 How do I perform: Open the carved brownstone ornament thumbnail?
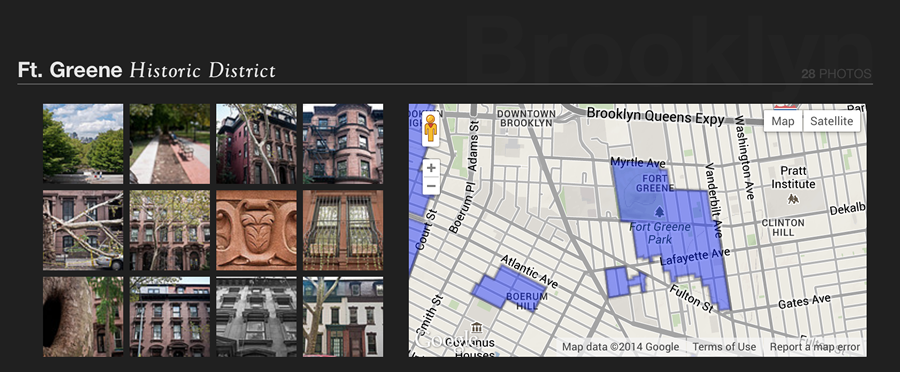tap(257, 230)
